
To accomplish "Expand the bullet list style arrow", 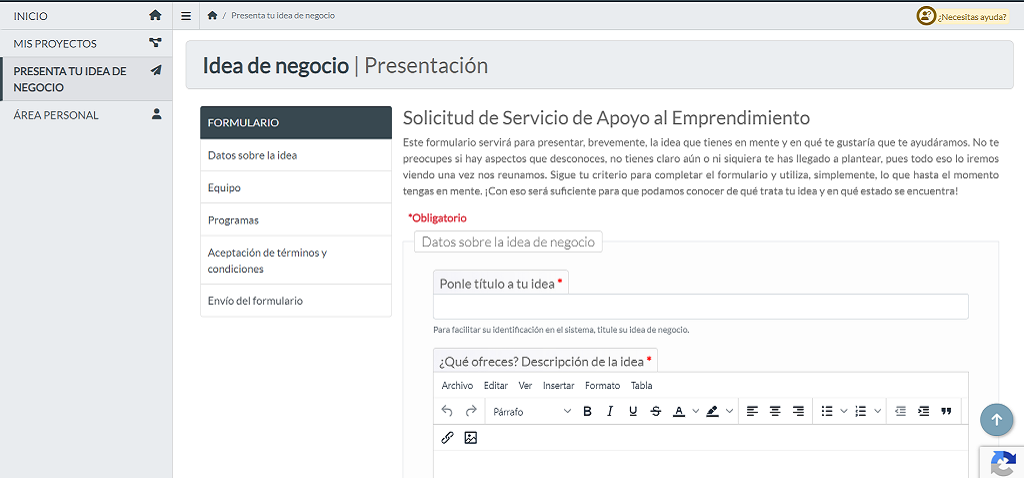I will pyautogui.click(x=844, y=411).
